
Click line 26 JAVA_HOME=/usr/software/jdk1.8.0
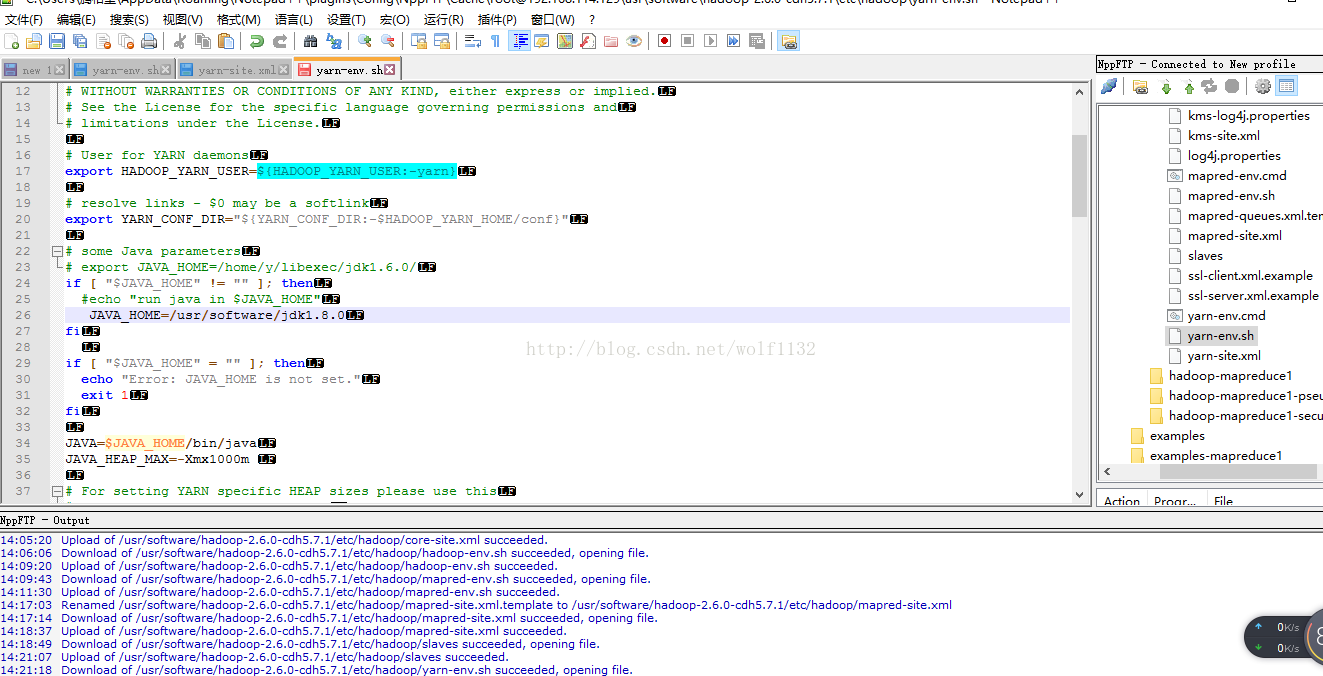(216, 315)
